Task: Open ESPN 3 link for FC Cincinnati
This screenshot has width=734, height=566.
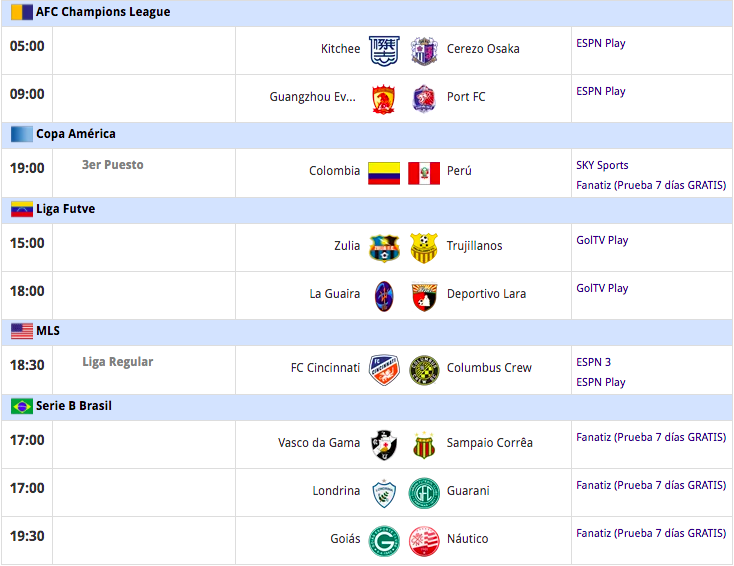Action: tap(593, 362)
